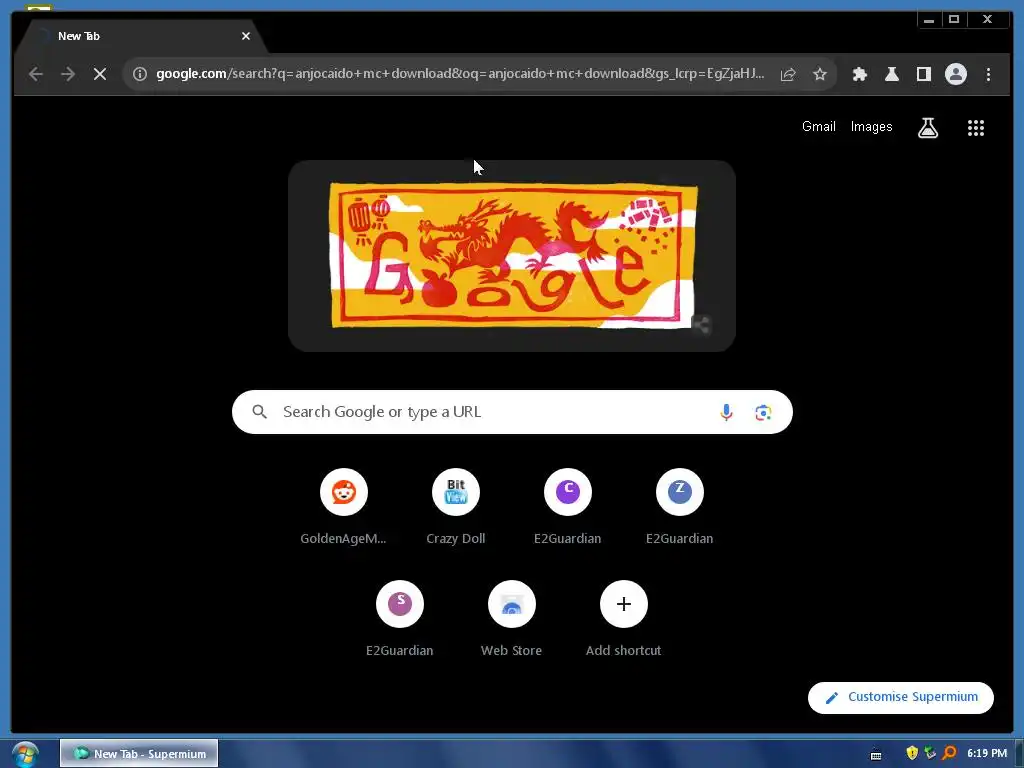Click the forward navigation arrow

point(68,74)
